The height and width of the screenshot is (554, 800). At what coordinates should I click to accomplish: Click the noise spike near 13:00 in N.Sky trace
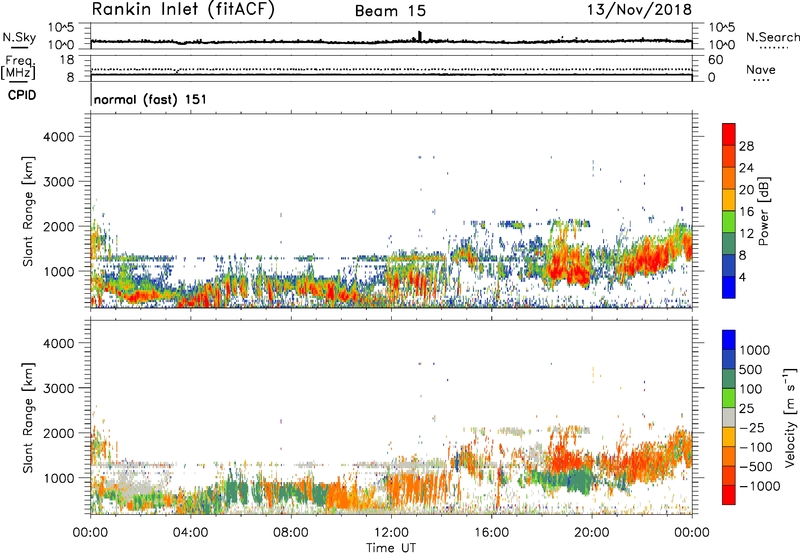419,36
